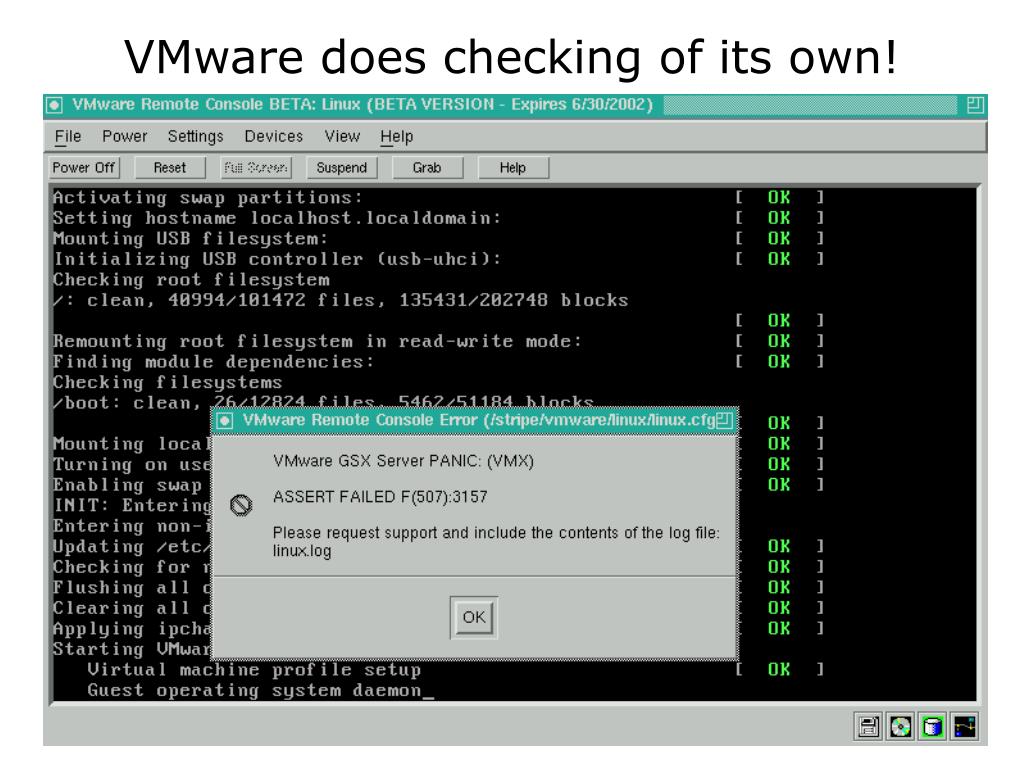Click "Checking root filesystem" console line
The width and height of the screenshot is (1024, 768).
191,280
